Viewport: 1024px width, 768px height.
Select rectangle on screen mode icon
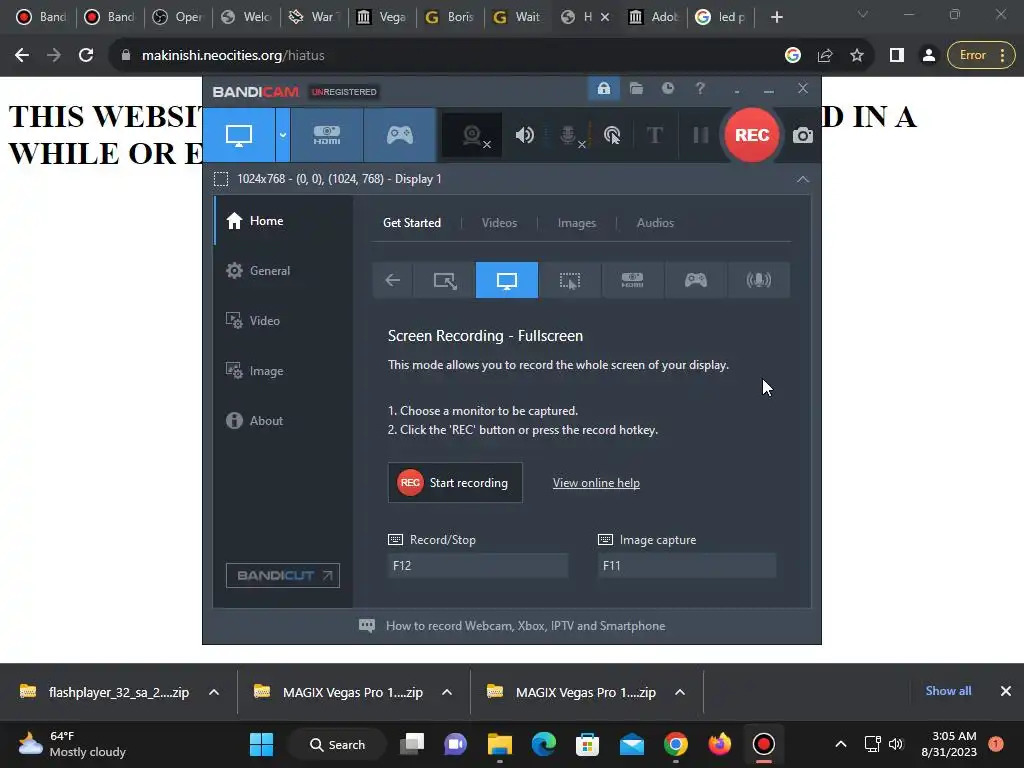[445, 280]
